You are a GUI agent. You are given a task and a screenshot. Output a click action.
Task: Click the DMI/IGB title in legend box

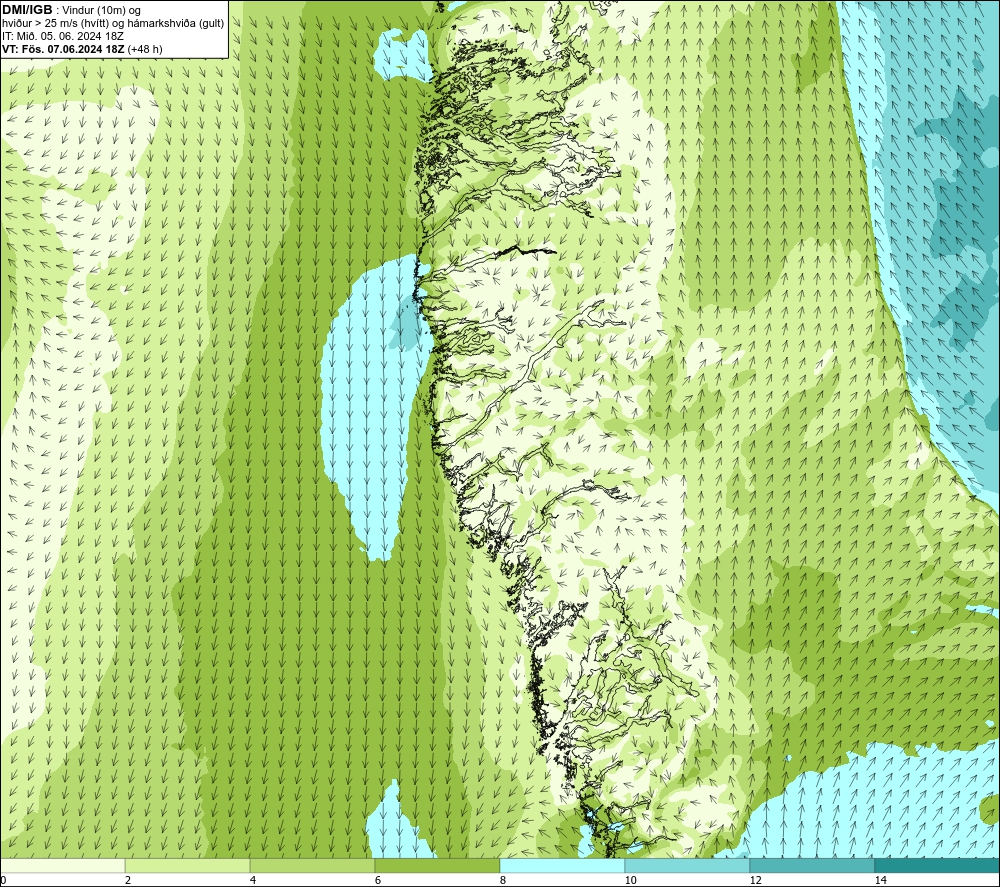pyautogui.click(x=27, y=10)
